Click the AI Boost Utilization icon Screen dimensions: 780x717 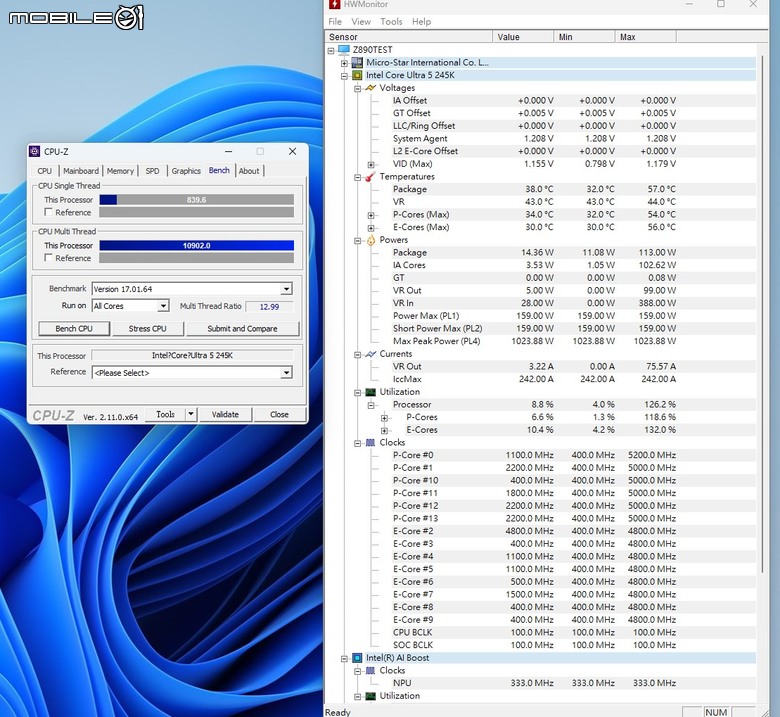pyautogui.click(x=370, y=696)
